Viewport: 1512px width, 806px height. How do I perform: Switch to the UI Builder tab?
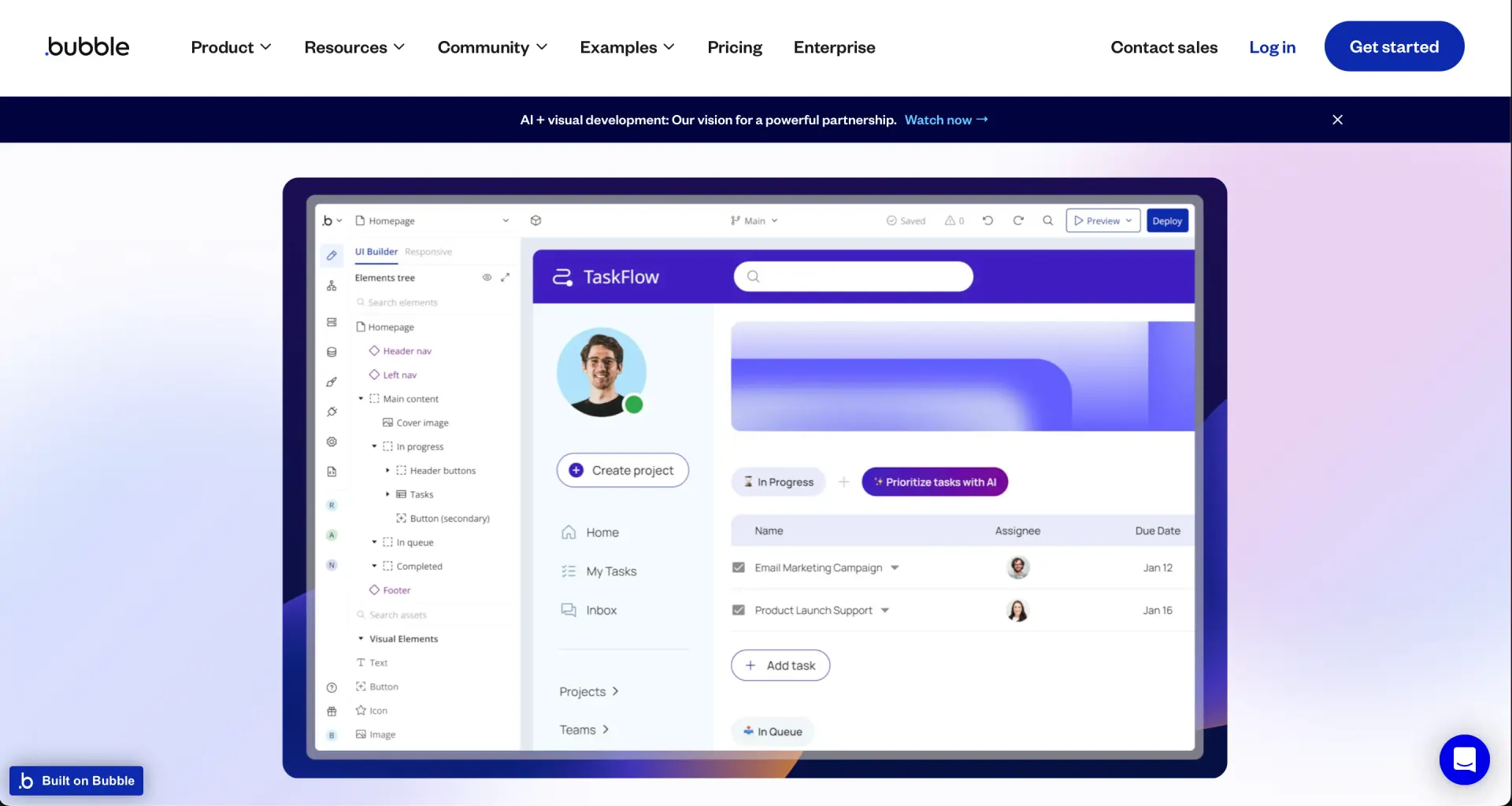tap(376, 252)
